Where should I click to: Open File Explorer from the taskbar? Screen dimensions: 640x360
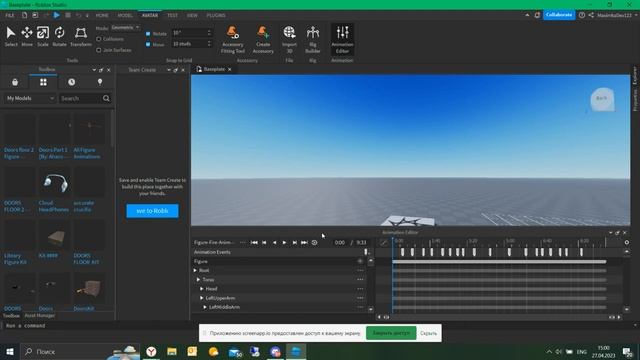pyautogui.click(x=172, y=351)
